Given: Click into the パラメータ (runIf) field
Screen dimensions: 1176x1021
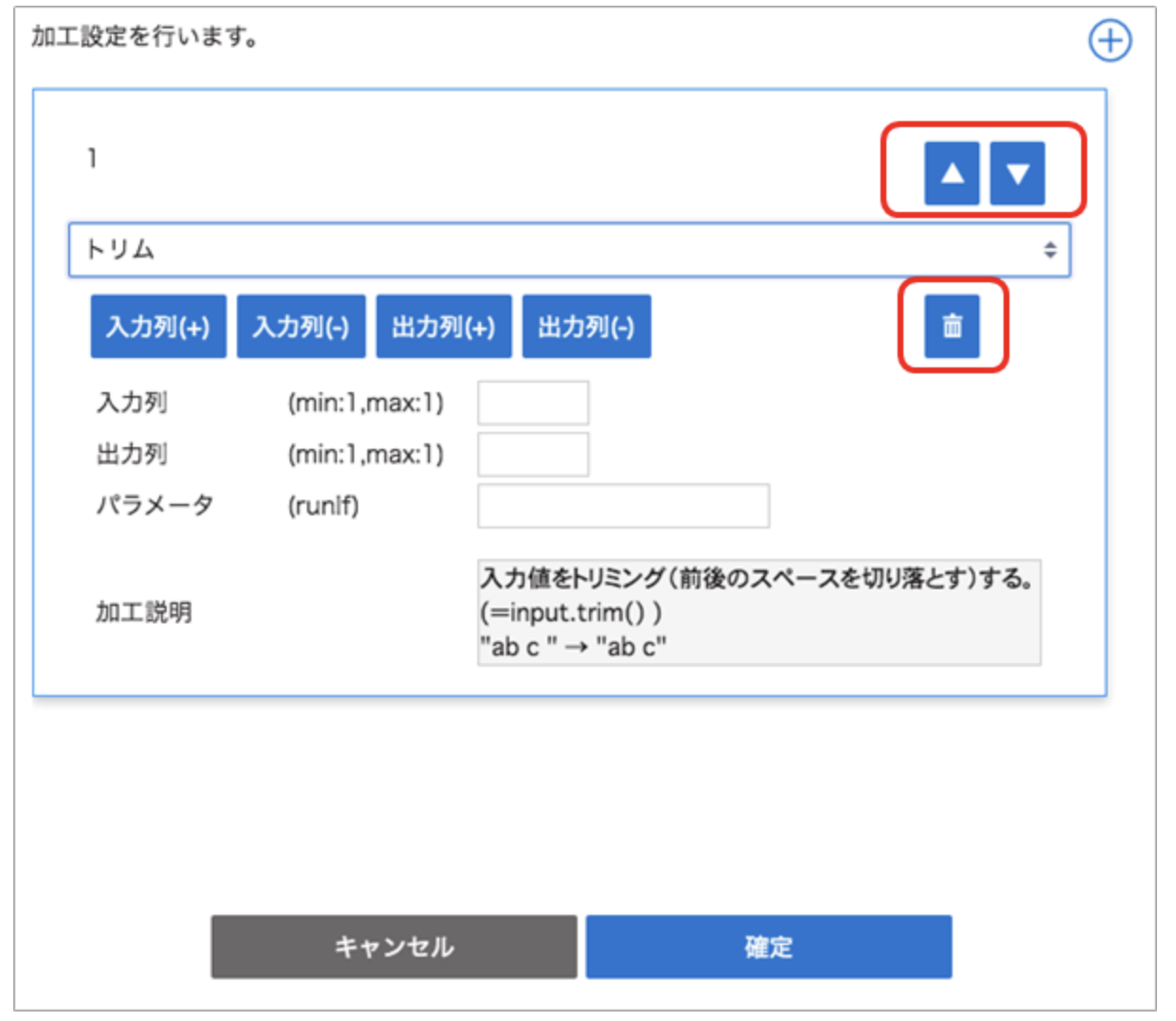Looking at the screenshot, I should click(623, 506).
